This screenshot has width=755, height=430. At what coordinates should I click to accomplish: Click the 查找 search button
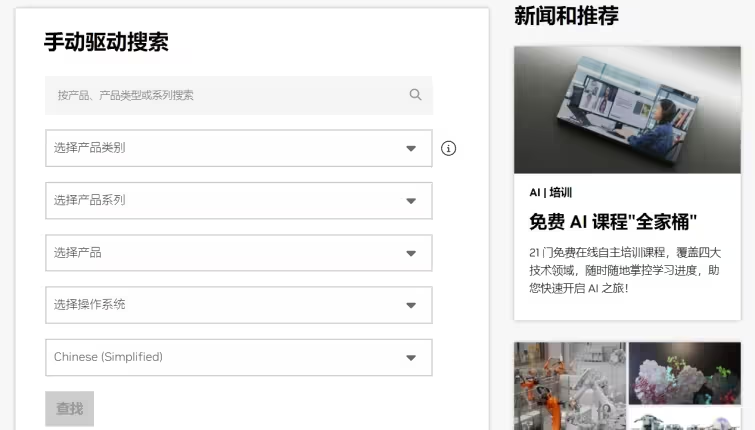tap(70, 409)
